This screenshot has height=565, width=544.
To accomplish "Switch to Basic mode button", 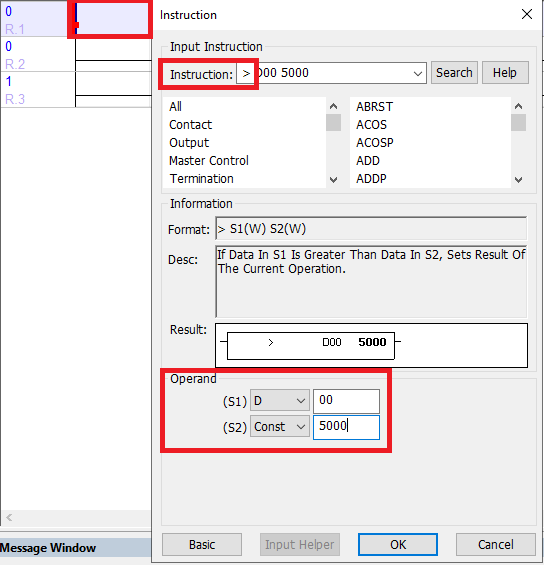I will [x=202, y=544].
